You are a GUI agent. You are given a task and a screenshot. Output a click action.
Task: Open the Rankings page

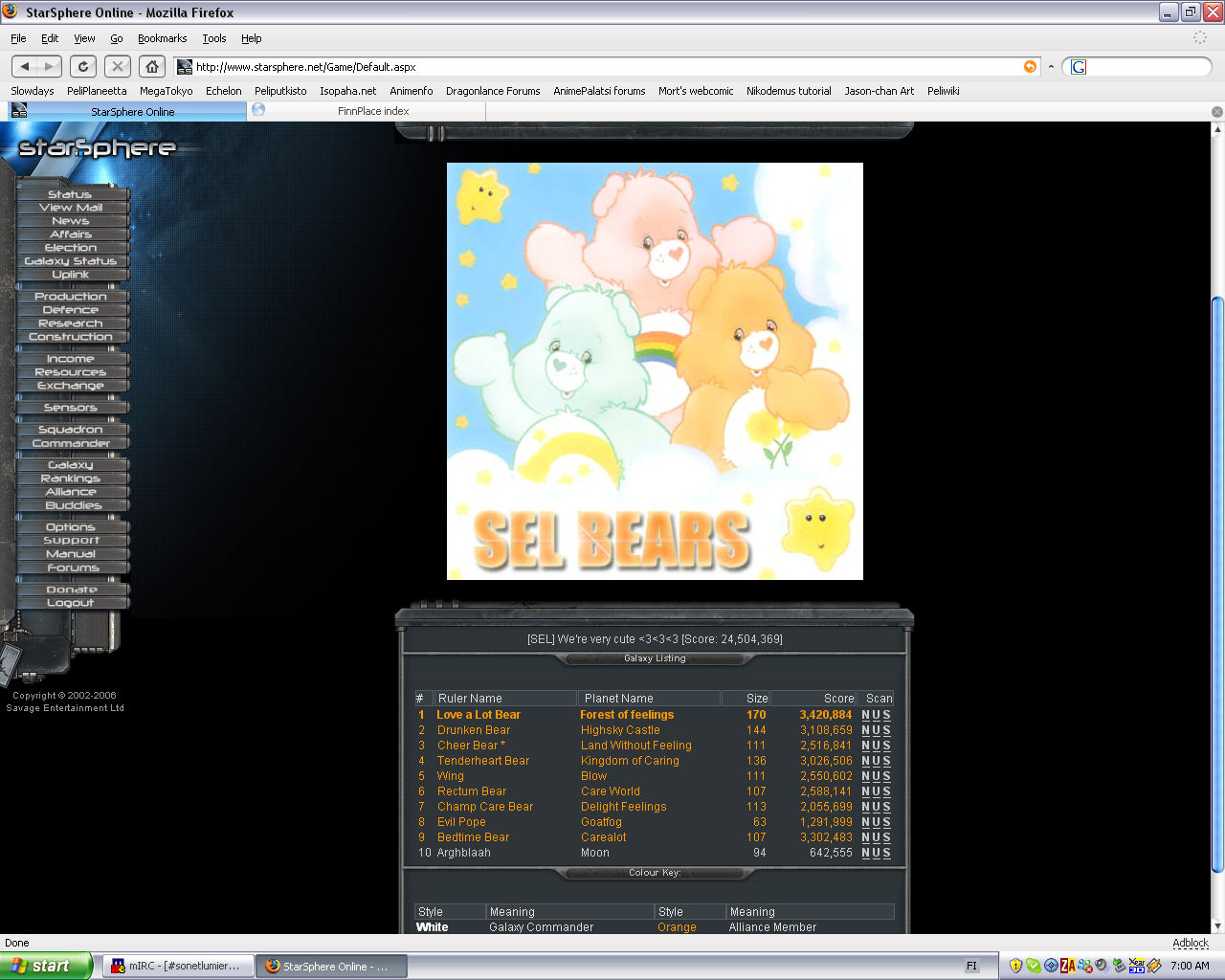[71, 479]
